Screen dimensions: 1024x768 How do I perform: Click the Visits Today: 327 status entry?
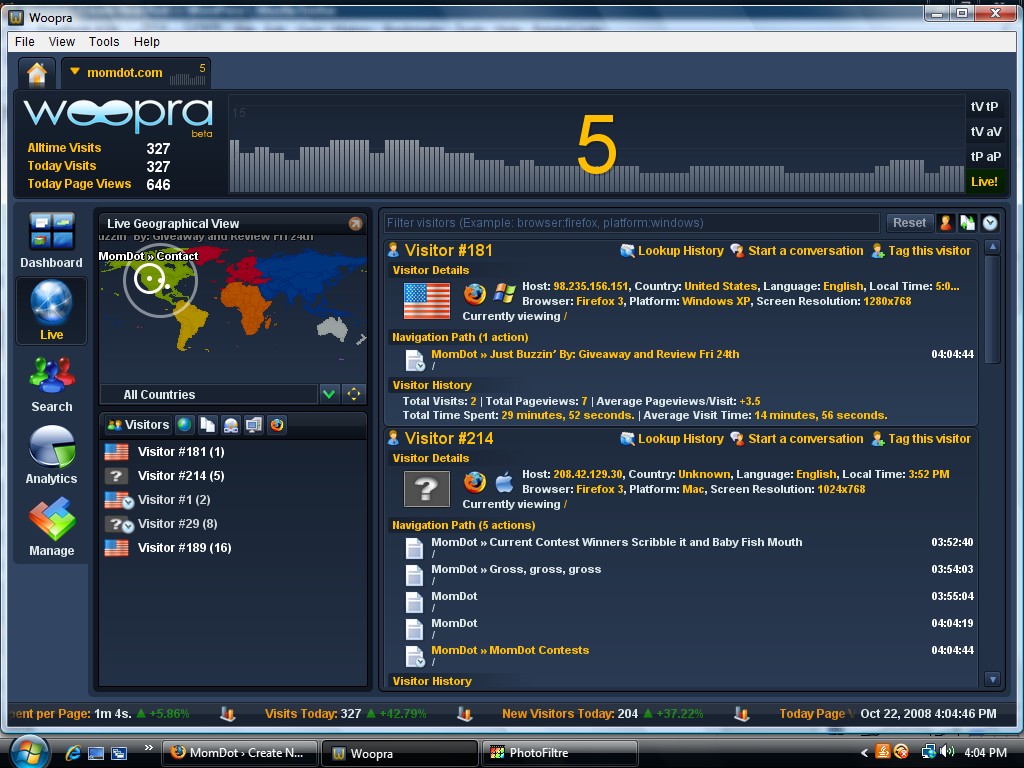click(x=345, y=714)
